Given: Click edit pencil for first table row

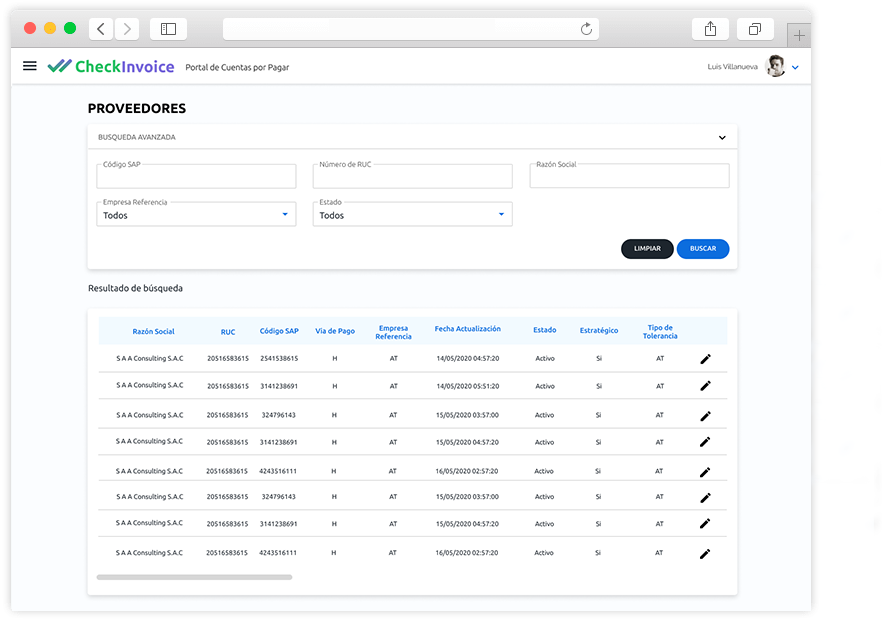Looking at the screenshot, I should pos(705,359).
